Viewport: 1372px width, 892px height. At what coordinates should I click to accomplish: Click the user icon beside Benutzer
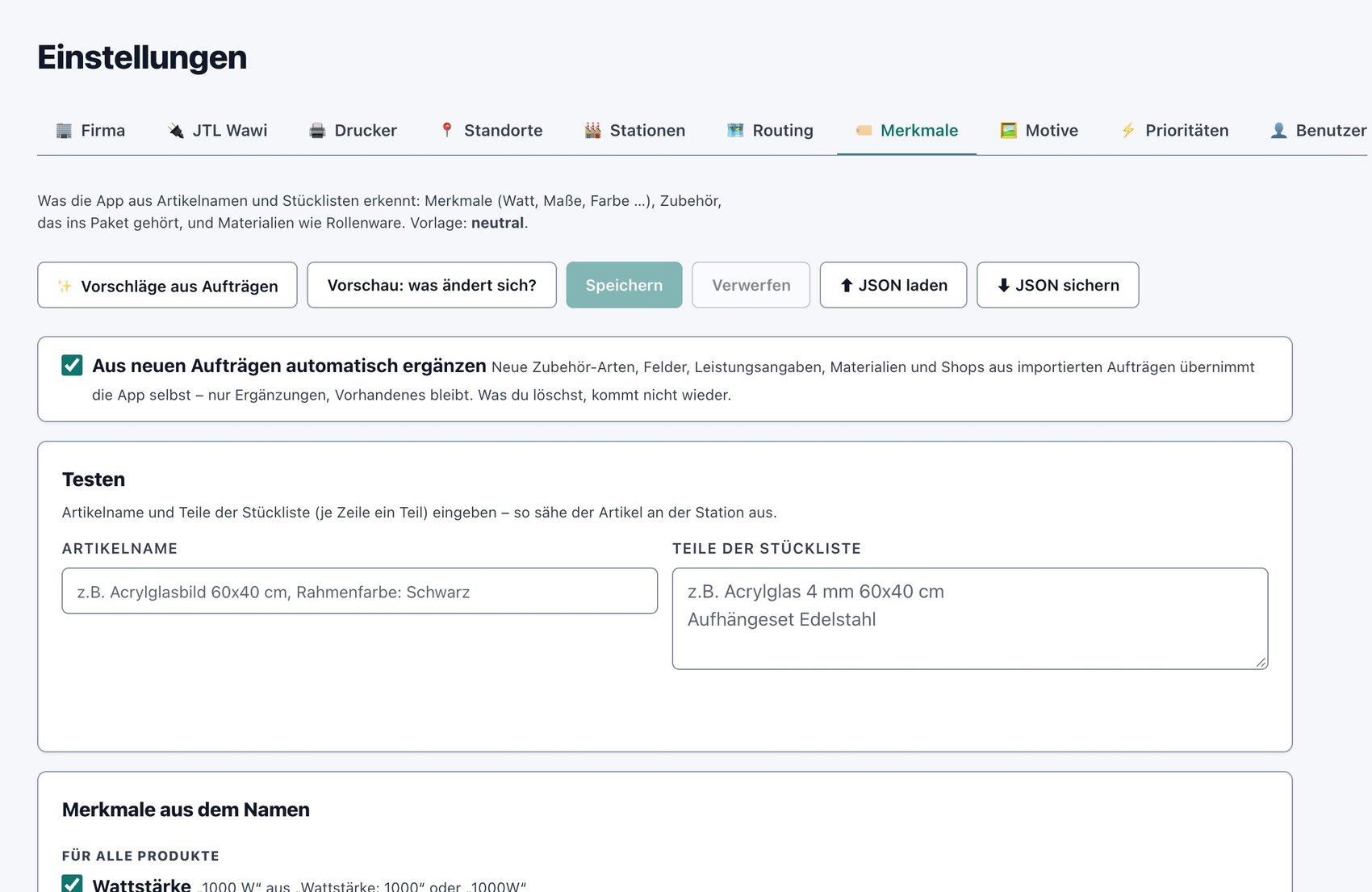coord(1278,131)
